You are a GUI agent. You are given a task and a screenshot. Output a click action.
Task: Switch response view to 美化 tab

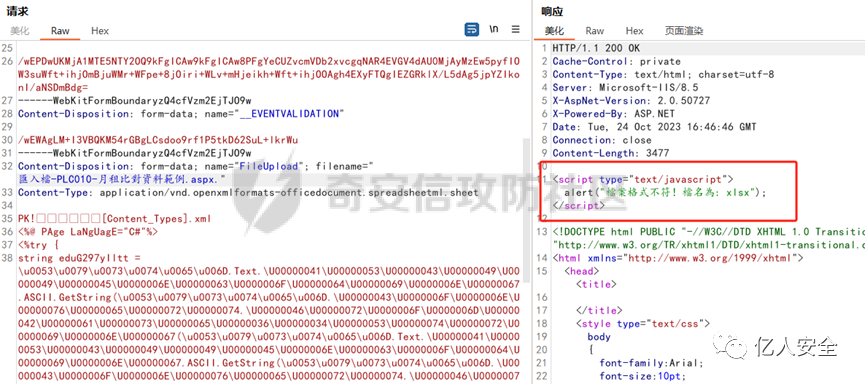coord(554,31)
